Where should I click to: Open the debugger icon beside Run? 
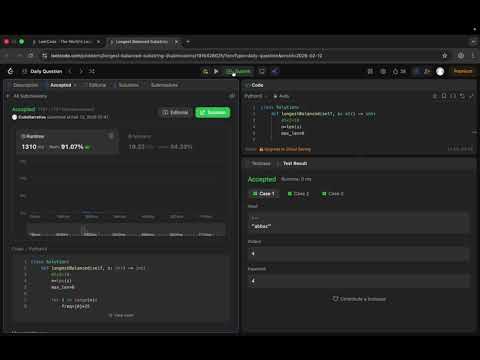coord(205,71)
